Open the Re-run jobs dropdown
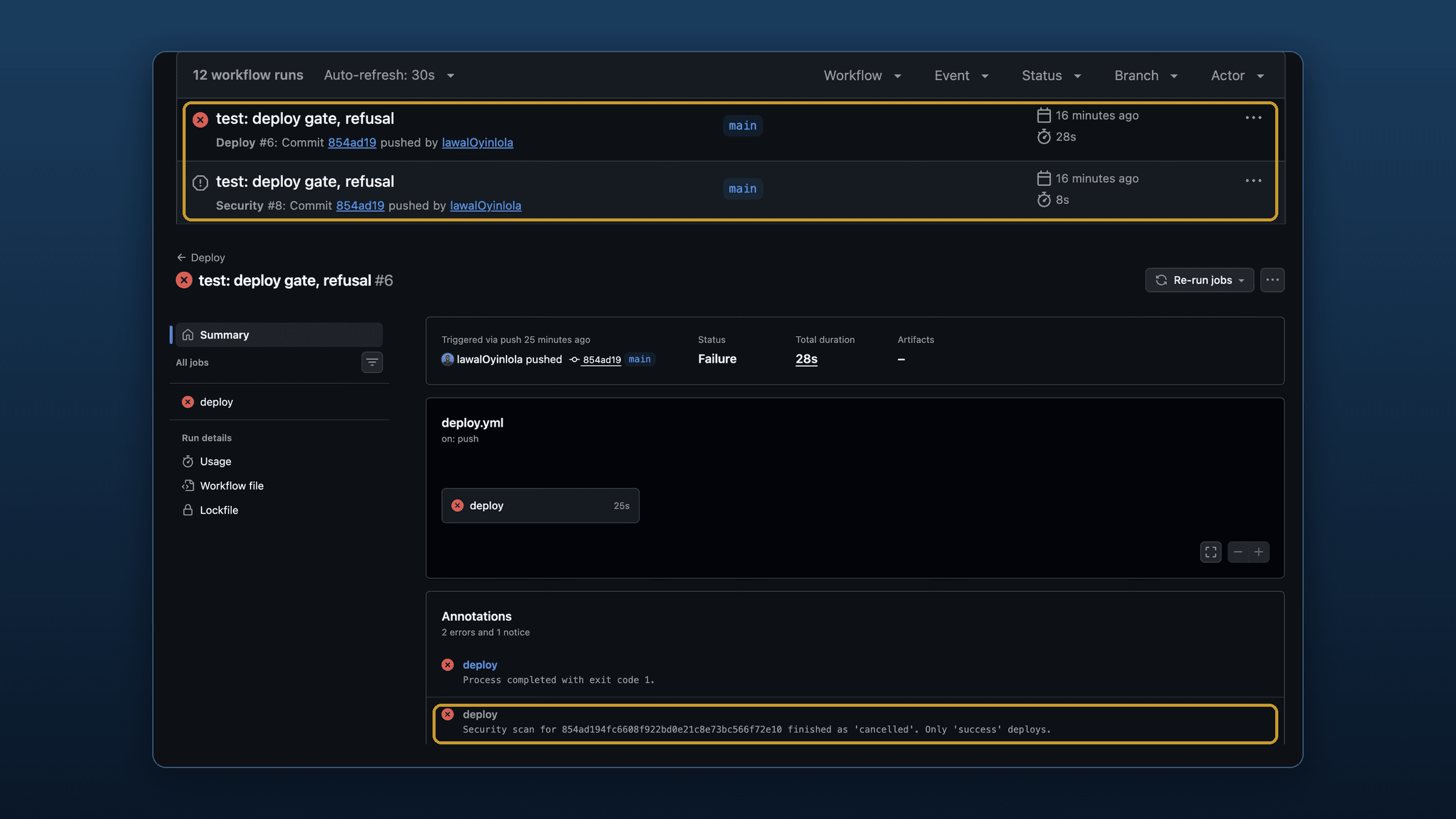Image resolution: width=1456 pixels, height=819 pixels. click(x=1199, y=280)
